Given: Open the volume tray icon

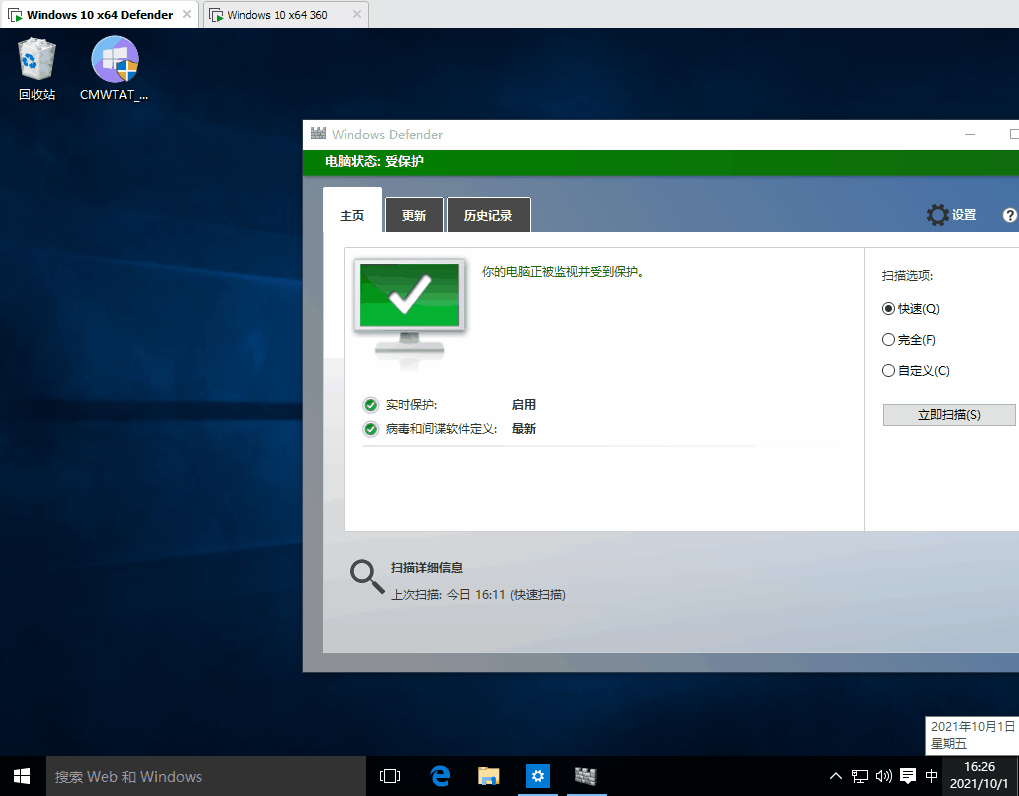Looking at the screenshot, I should (883, 776).
